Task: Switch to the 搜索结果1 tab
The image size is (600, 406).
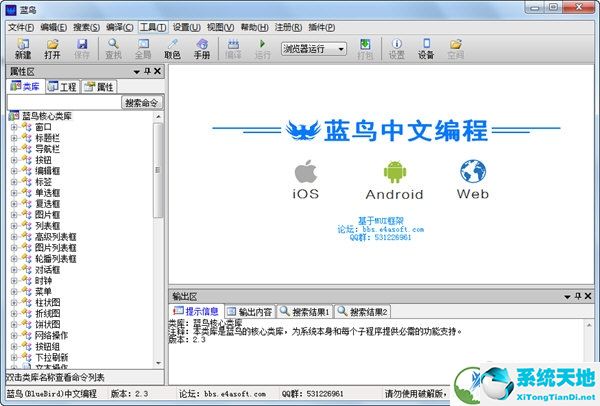Action: pyautogui.click(x=305, y=312)
